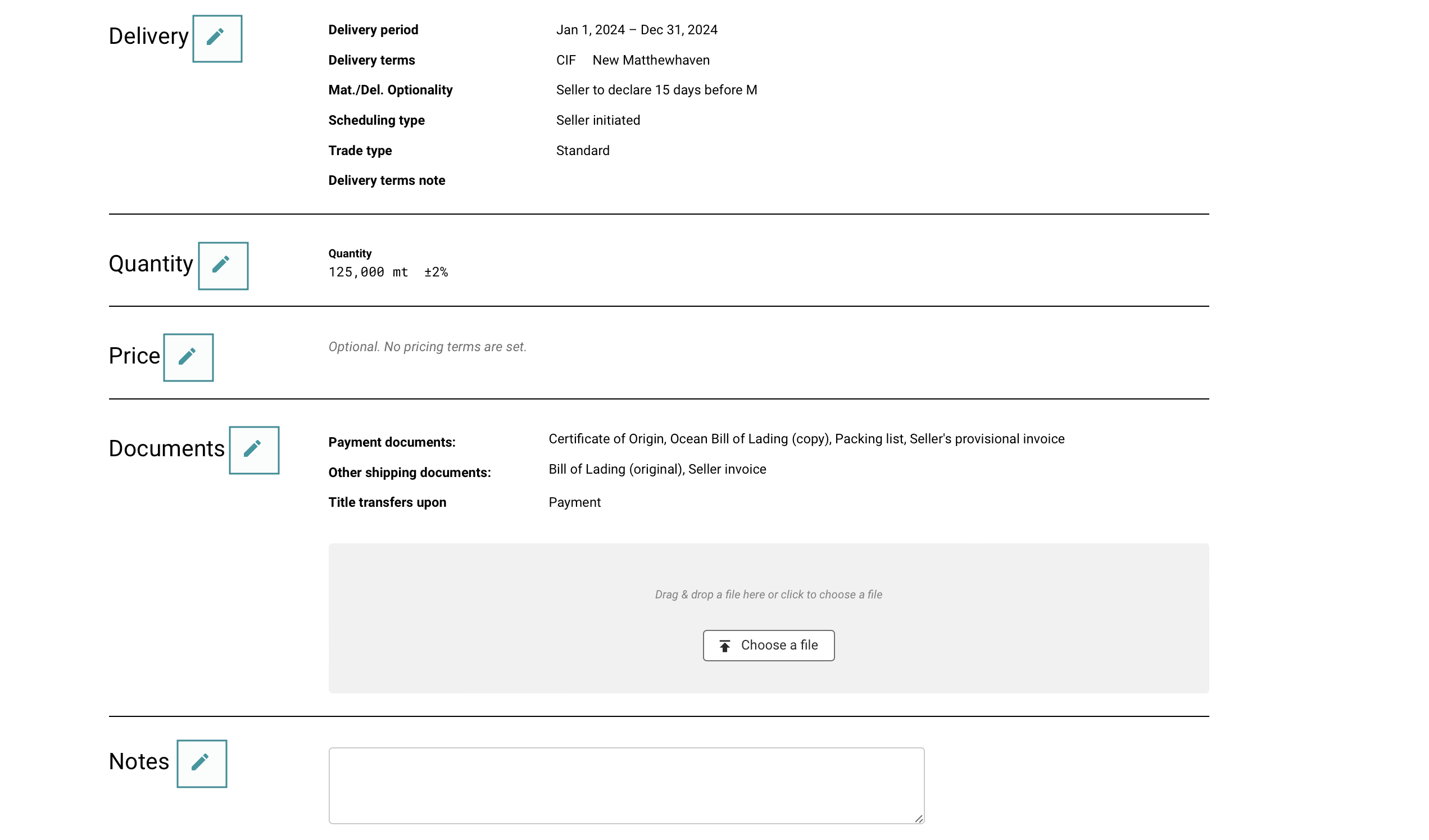Click inside the Notes text area
The image size is (1429, 840).
pyautogui.click(x=626, y=785)
